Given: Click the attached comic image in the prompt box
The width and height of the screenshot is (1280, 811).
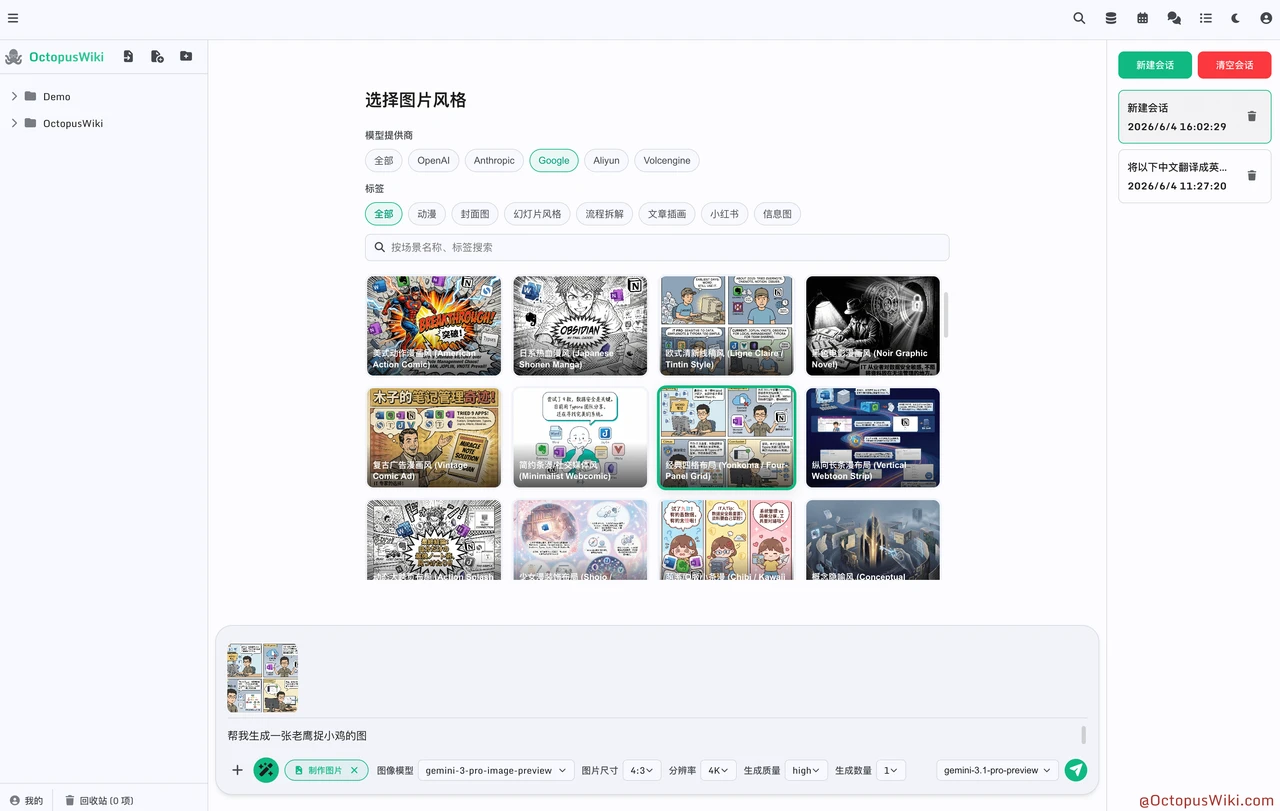Looking at the screenshot, I should (263, 678).
